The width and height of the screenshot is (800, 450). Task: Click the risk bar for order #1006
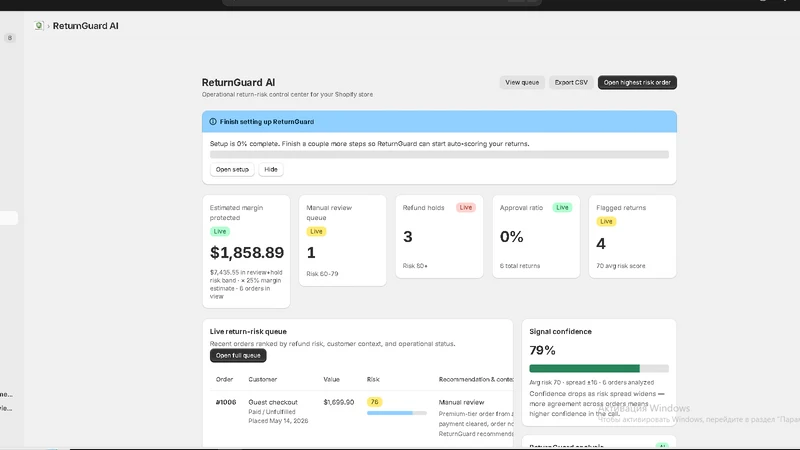click(396, 413)
